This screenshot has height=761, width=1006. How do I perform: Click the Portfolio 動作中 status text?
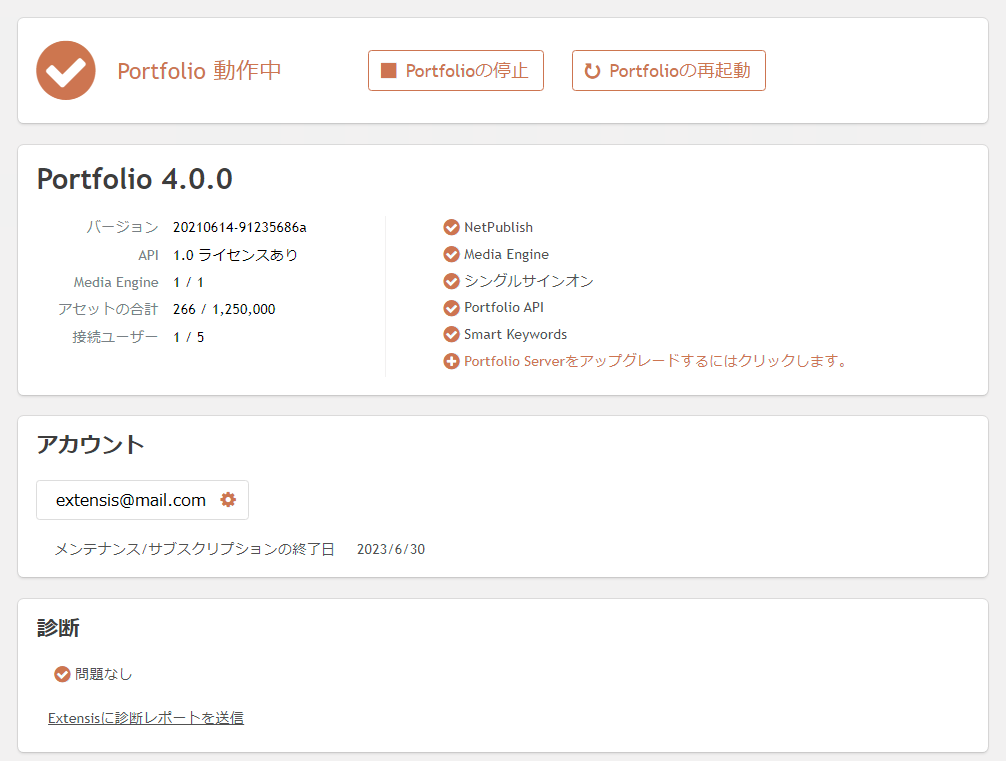200,71
